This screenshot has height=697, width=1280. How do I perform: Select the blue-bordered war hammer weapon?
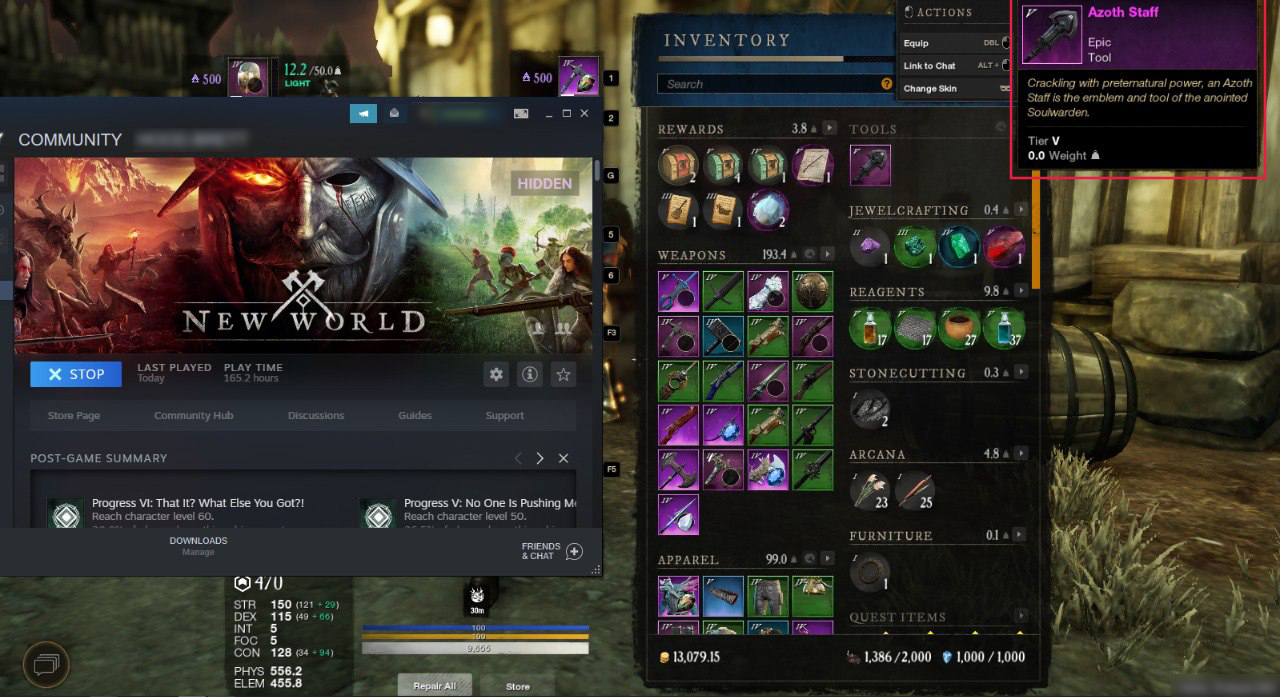coord(723,336)
